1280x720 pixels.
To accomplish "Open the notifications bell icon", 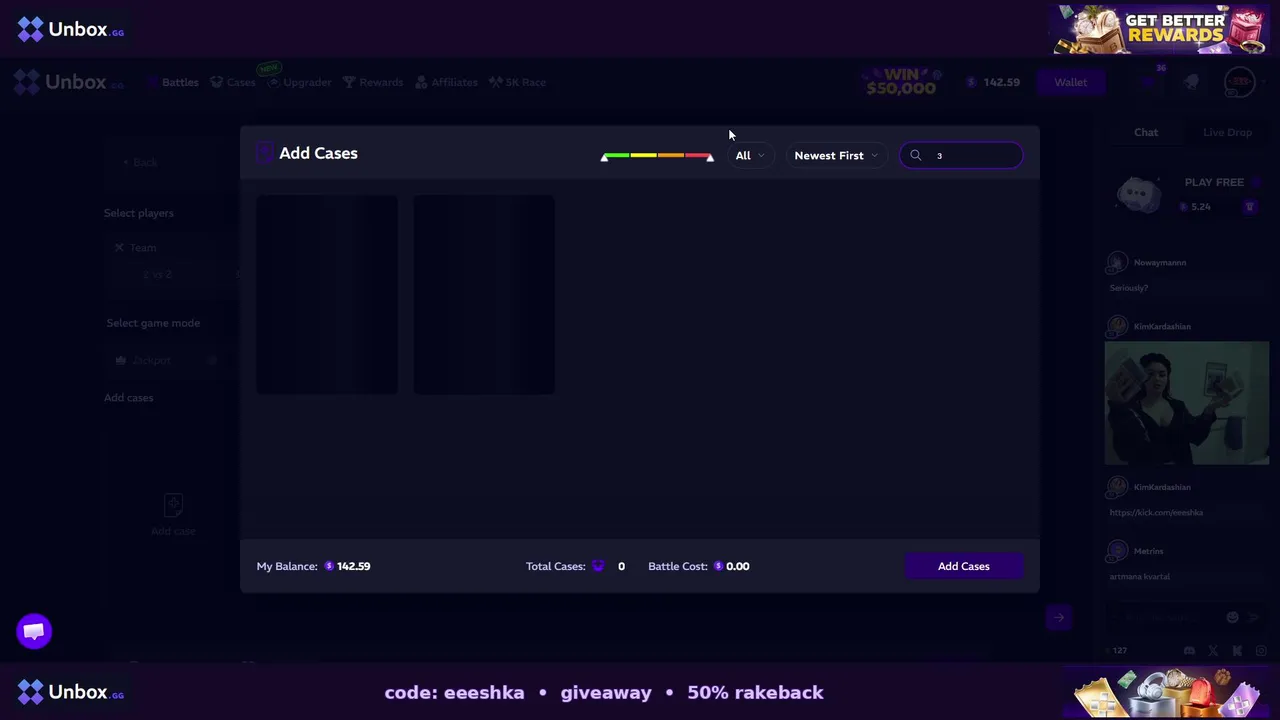I will click(x=1191, y=82).
